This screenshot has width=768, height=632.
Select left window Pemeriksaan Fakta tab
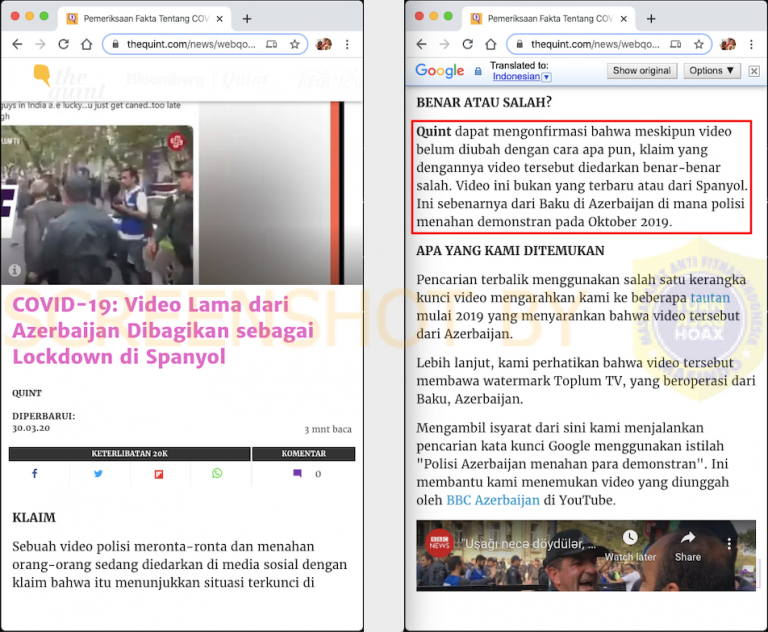click(144, 19)
